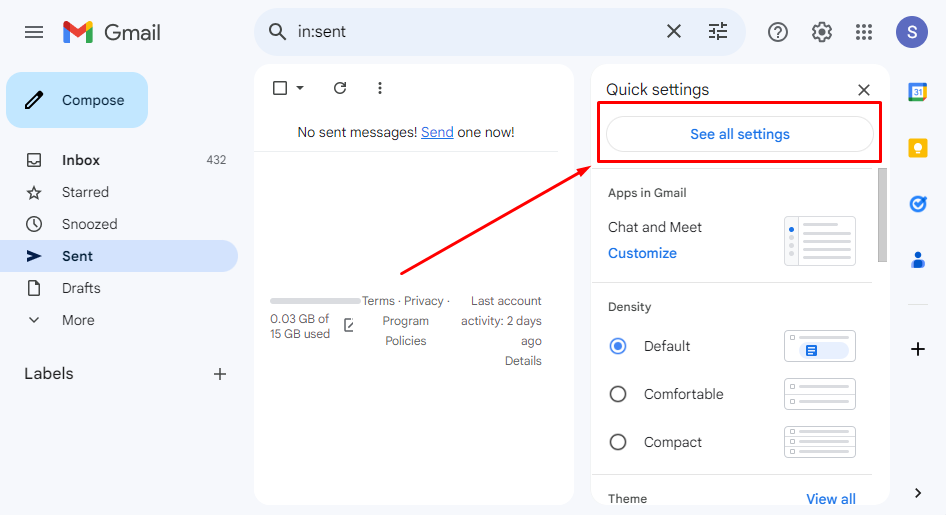This screenshot has height=515, width=946.
Task: Click the Chat and Meet preview thumbnail
Action: pyautogui.click(x=820, y=241)
